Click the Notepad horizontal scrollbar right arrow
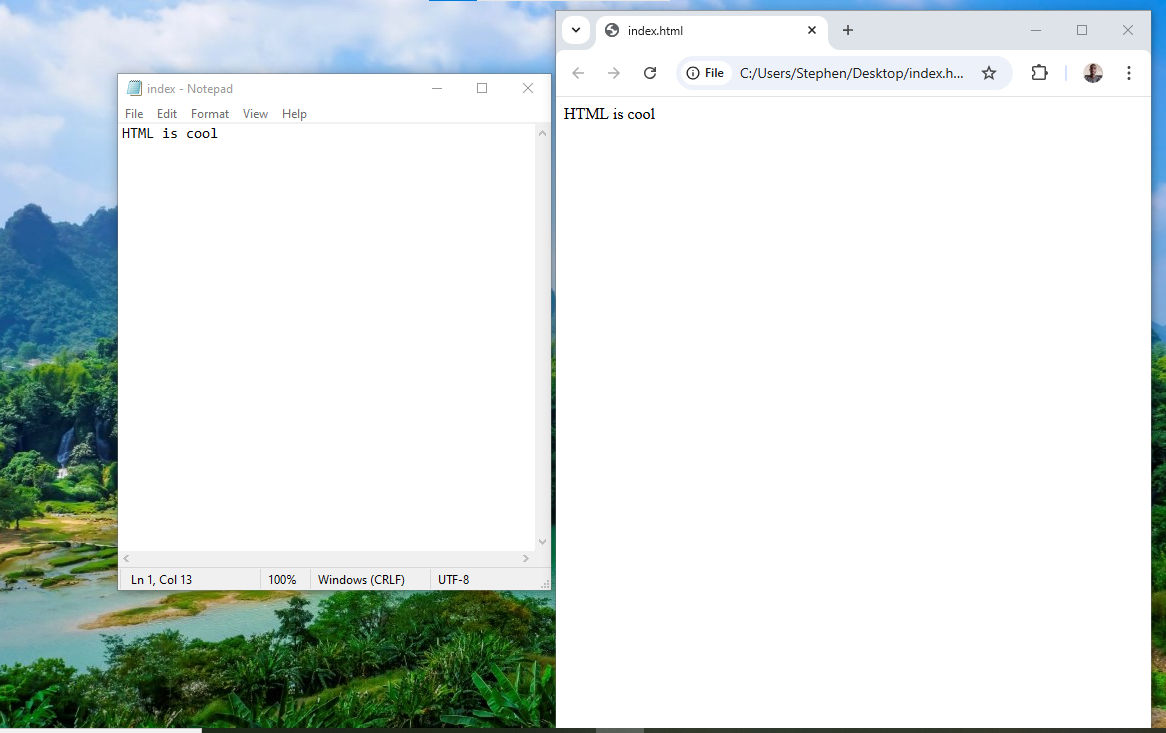The width and height of the screenshot is (1166, 733). 526,558
